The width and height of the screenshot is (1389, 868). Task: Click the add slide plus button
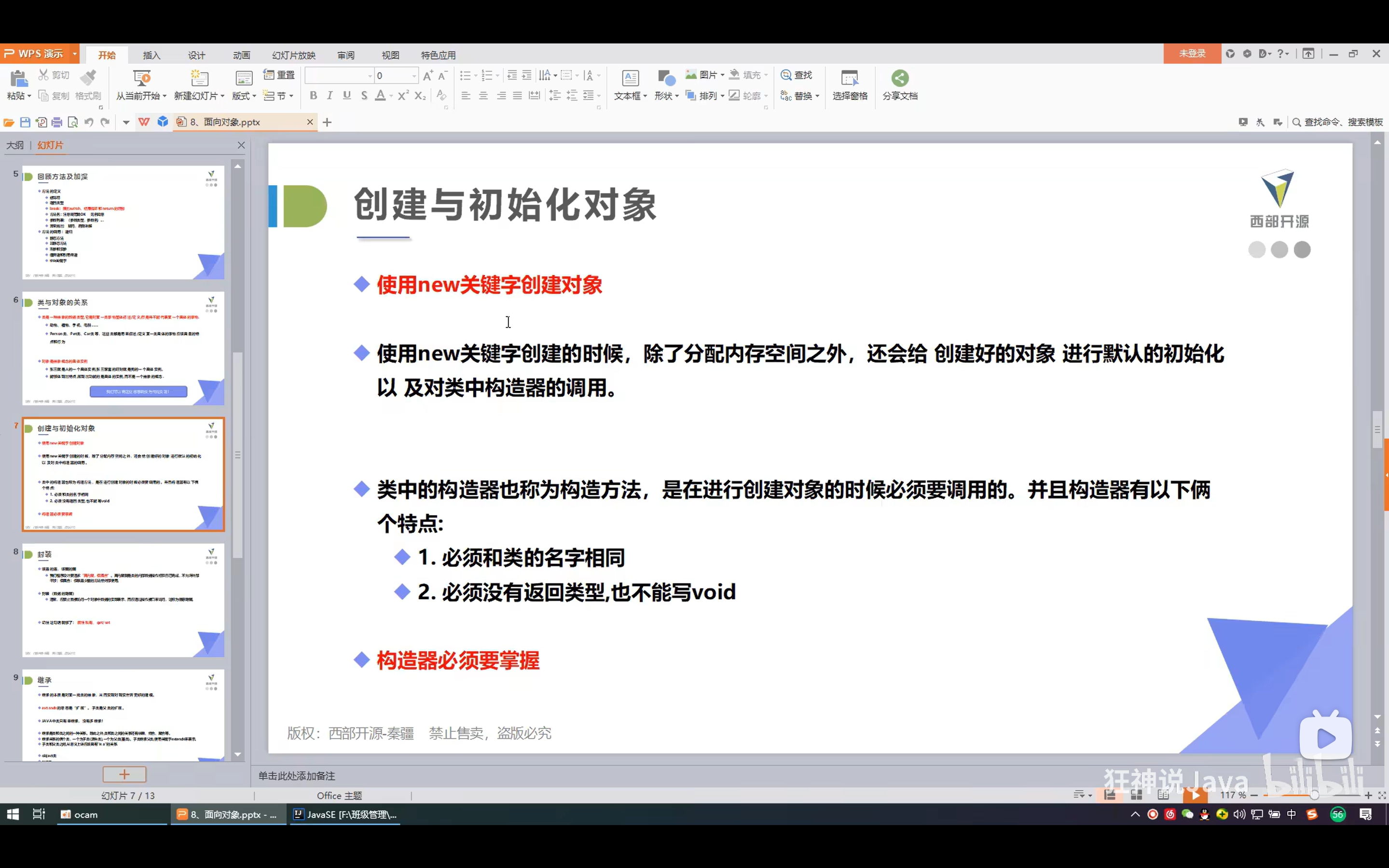124,774
